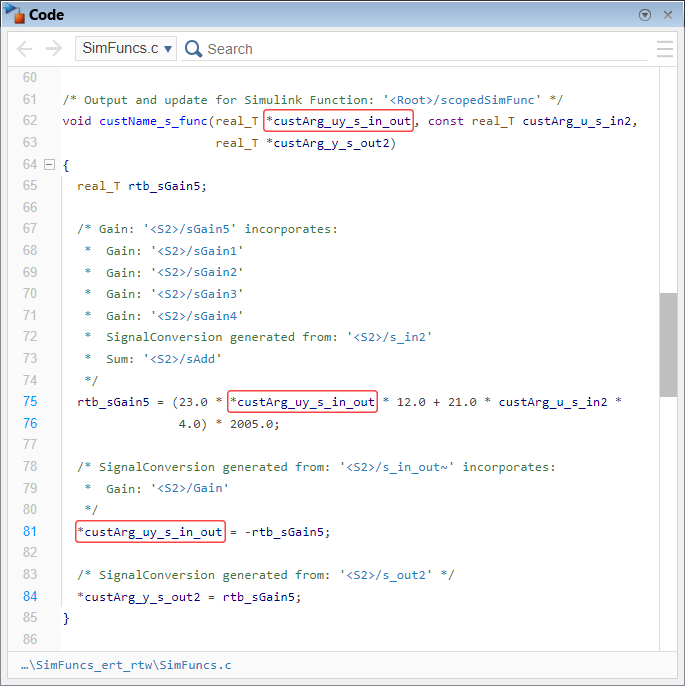Click line number 81
The width and height of the screenshot is (685, 686).
[x=30, y=532]
